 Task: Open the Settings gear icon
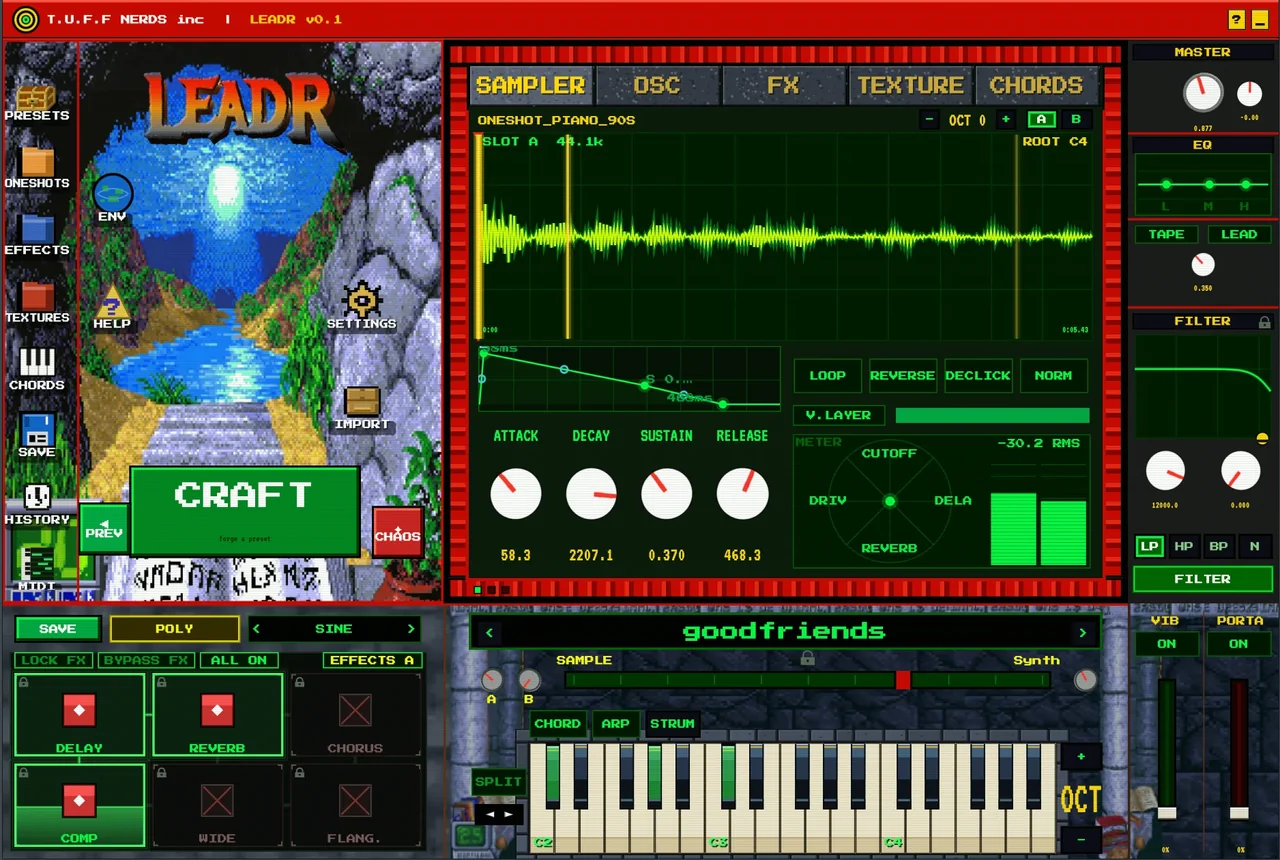point(362,299)
